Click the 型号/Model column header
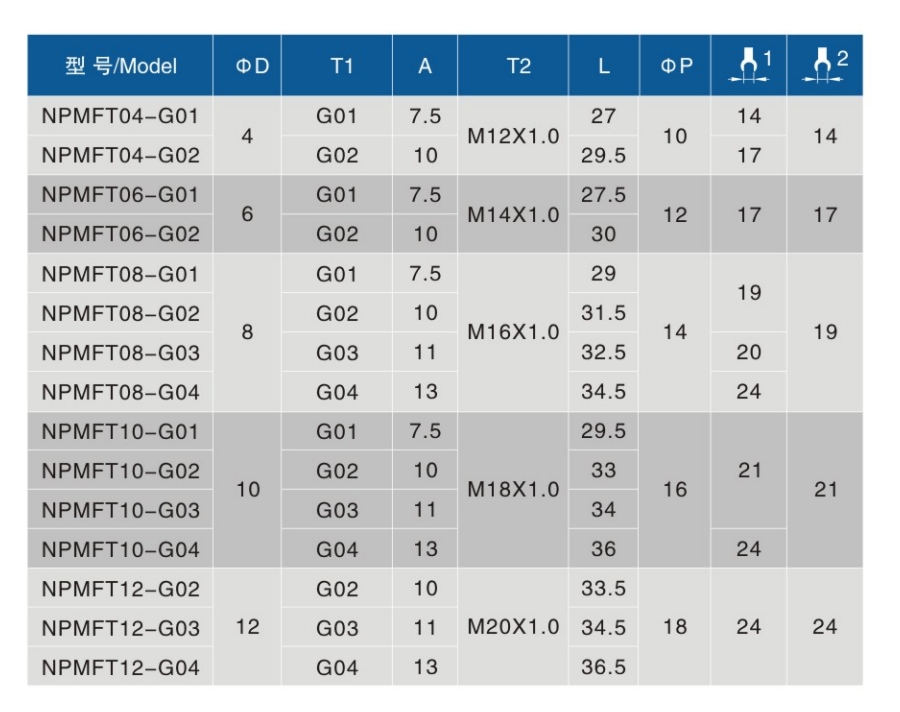Viewport: 900px width, 712px height. [x=120, y=66]
